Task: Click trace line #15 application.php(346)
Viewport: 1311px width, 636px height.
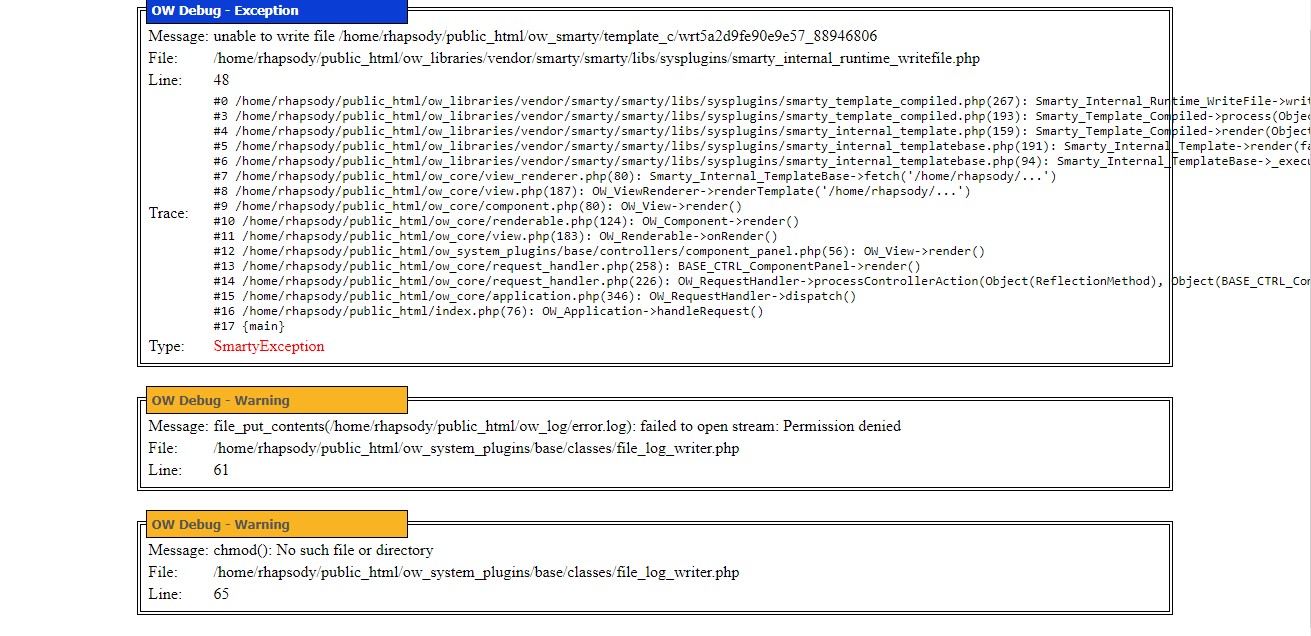Action: pyautogui.click(x=534, y=296)
